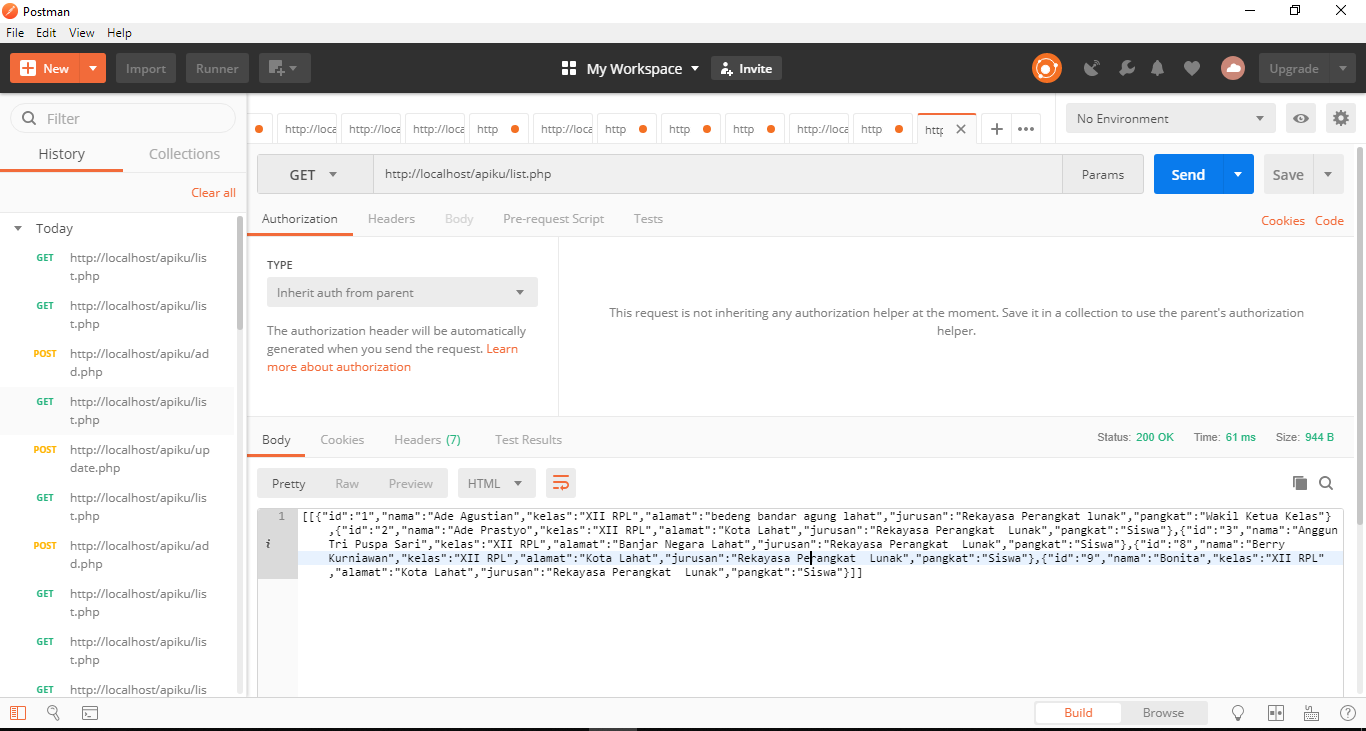The image size is (1366, 731).
Task: Switch to the Headers request tab
Action: (x=391, y=218)
